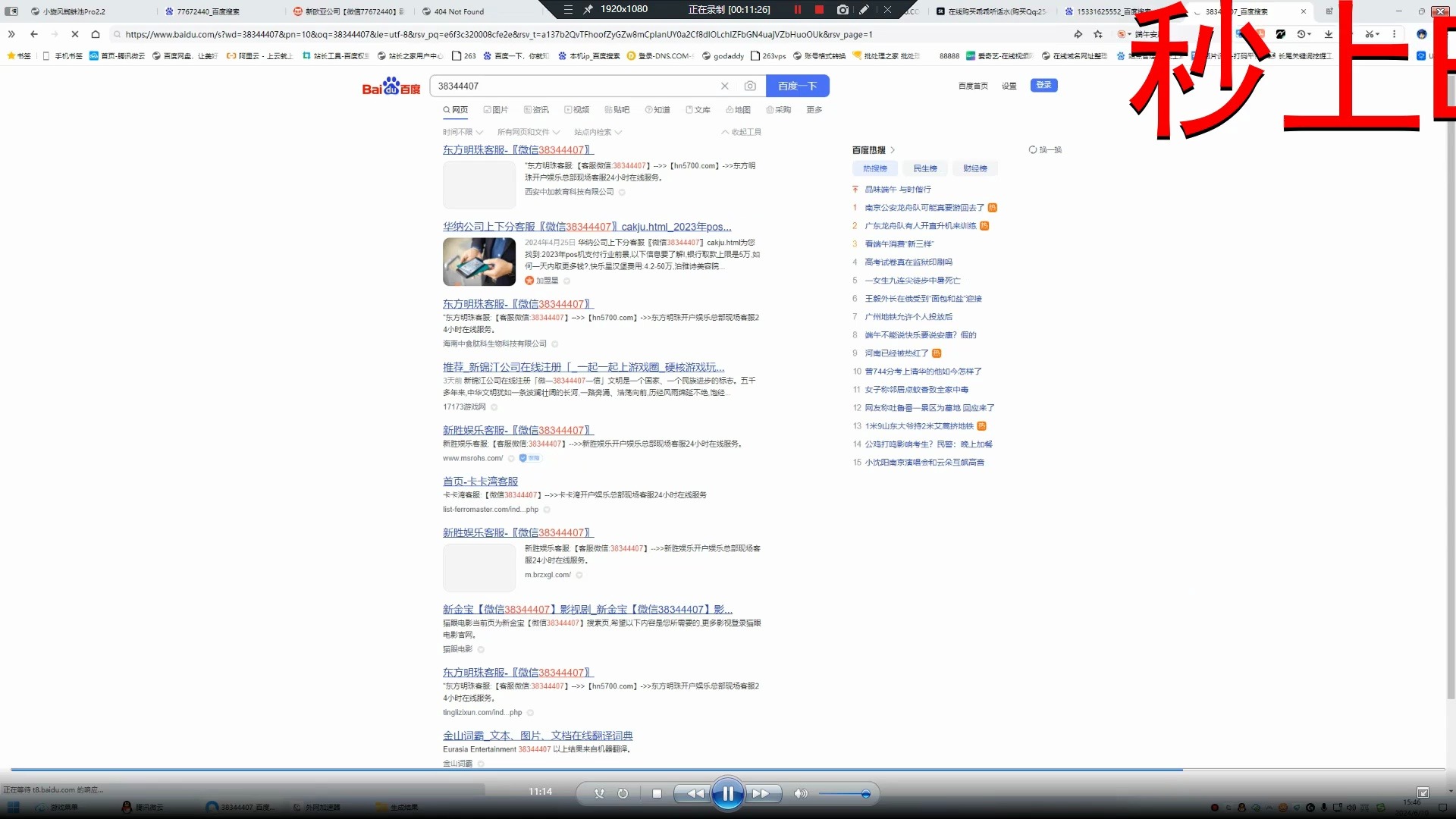Toggle shuffle in the media player
The height and width of the screenshot is (819, 1456).
pos(599,794)
